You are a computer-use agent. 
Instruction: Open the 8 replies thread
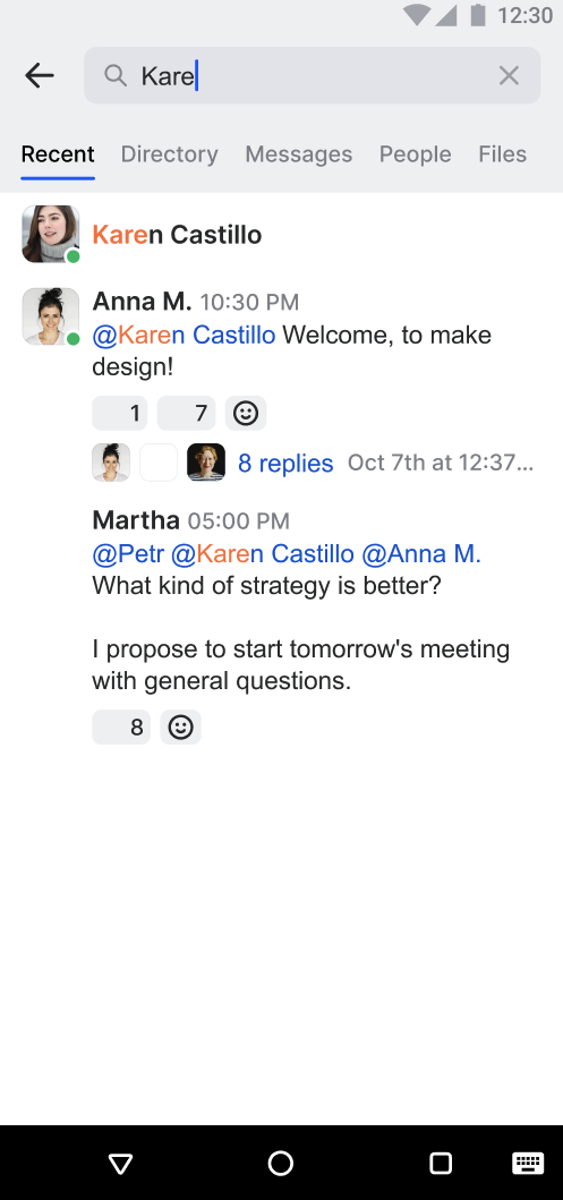click(285, 463)
